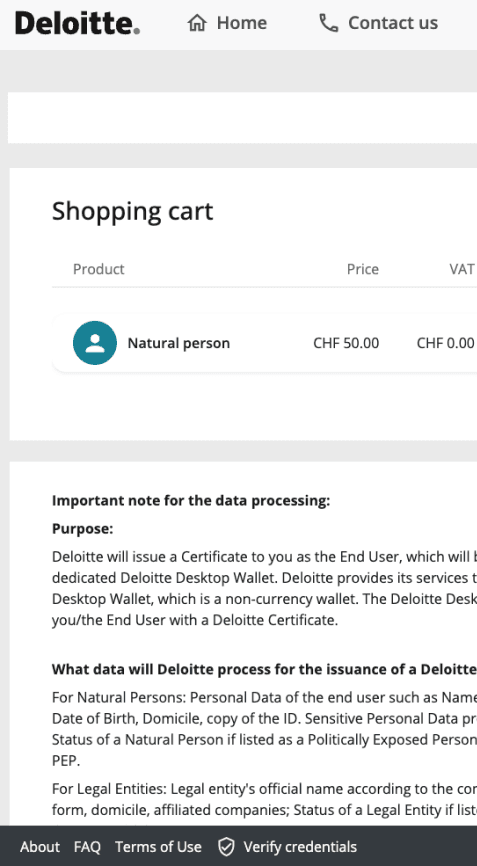Click the Deloitte logo
Image resolution: width=477 pixels, height=866 pixels.
[x=77, y=23]
